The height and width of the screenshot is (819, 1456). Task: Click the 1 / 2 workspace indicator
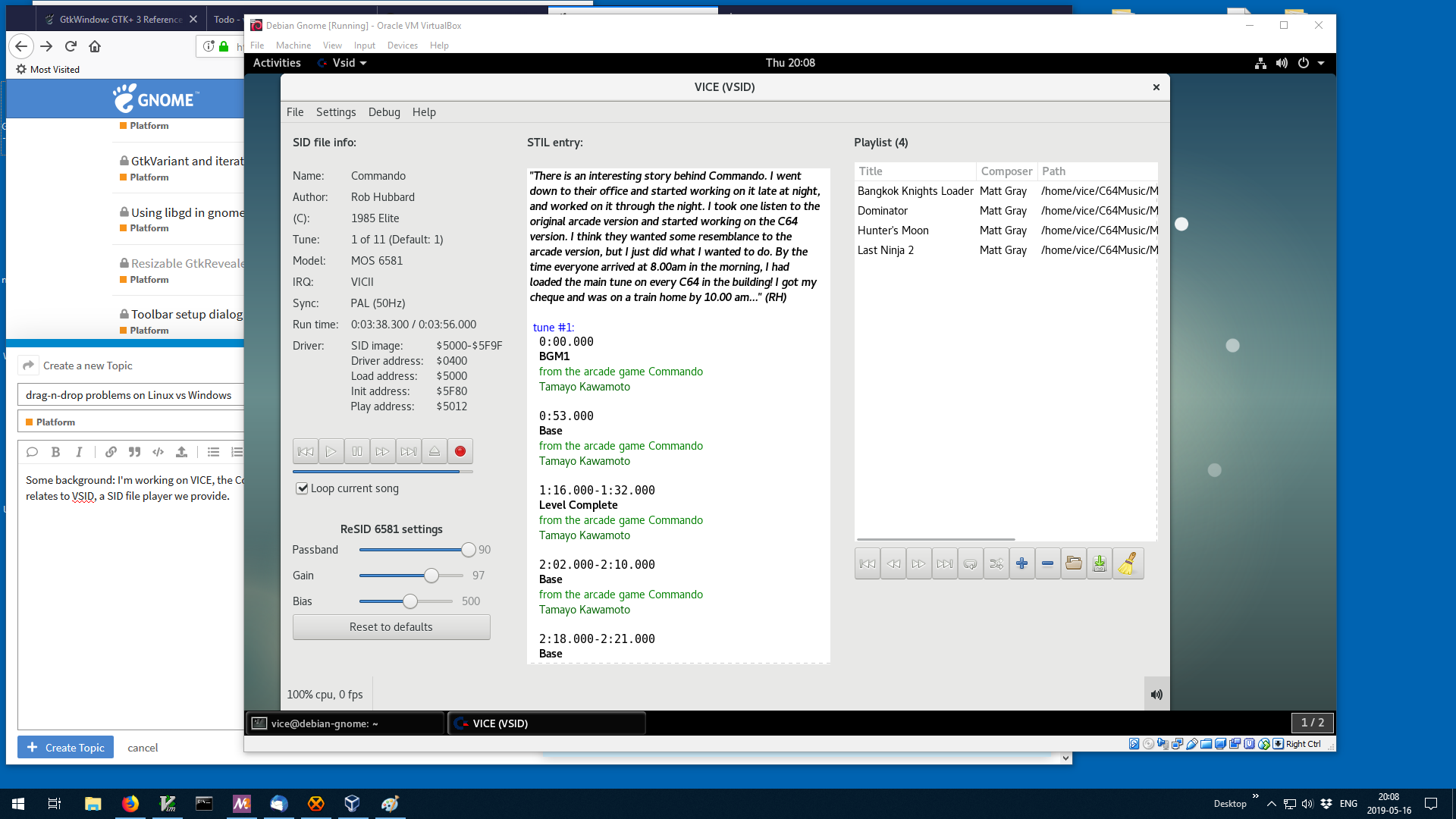coord(1313,723)
